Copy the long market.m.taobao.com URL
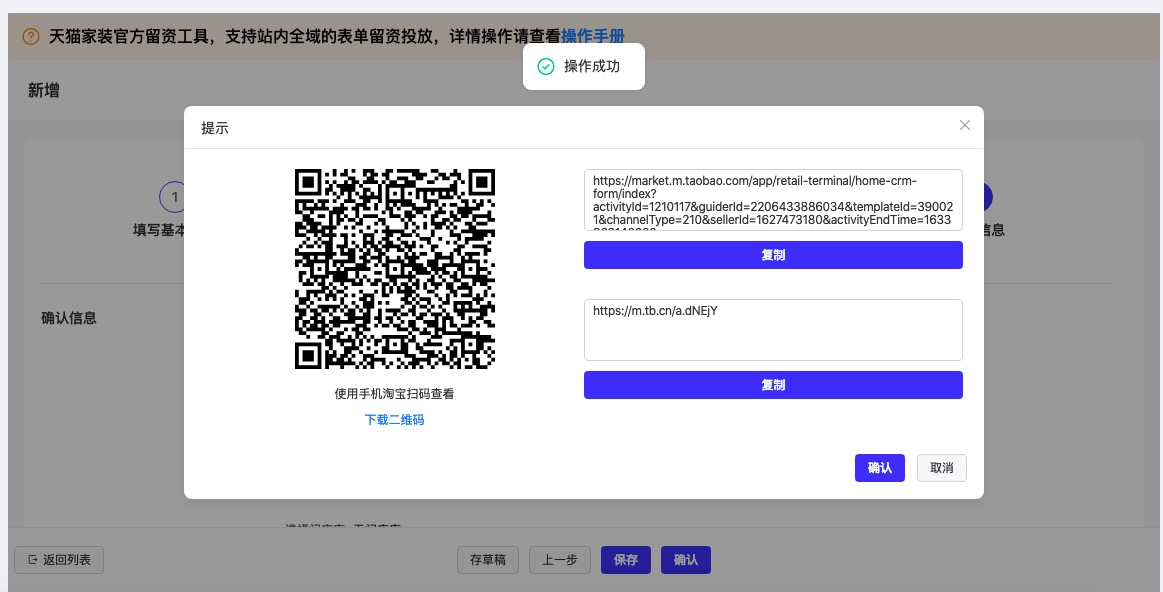This screenshot has width=1163, height=592. tap(773, 255)
